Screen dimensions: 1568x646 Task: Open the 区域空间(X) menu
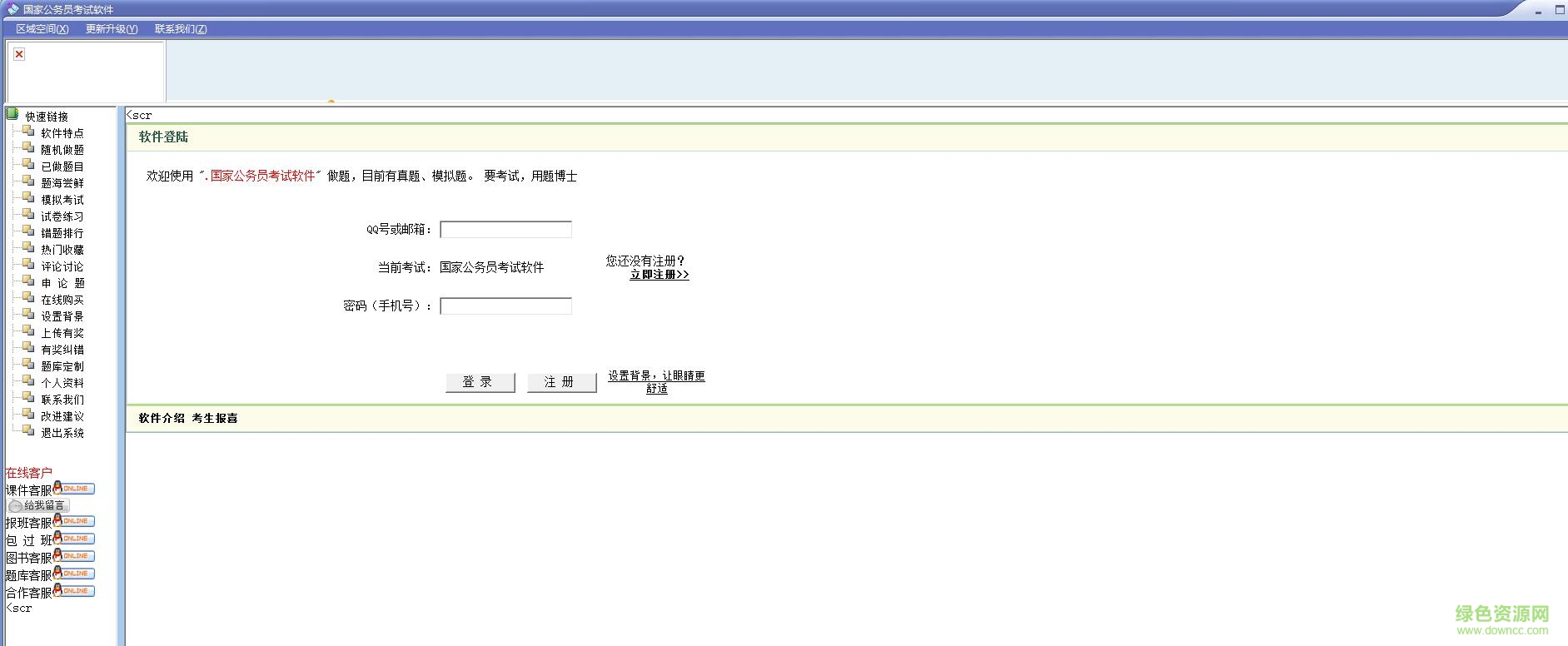[x=42, y=29]
